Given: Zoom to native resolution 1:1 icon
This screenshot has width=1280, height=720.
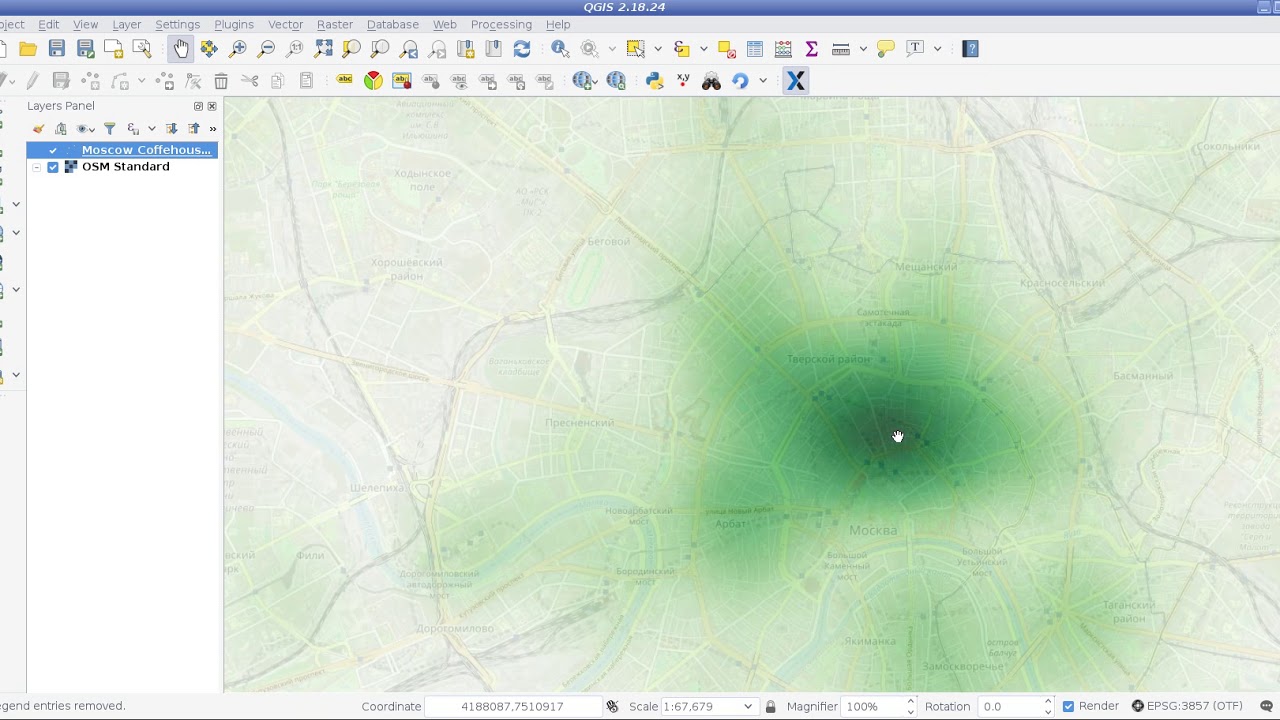Looking at the screenshot, I should pyautogui.click(x=294, y=48).
